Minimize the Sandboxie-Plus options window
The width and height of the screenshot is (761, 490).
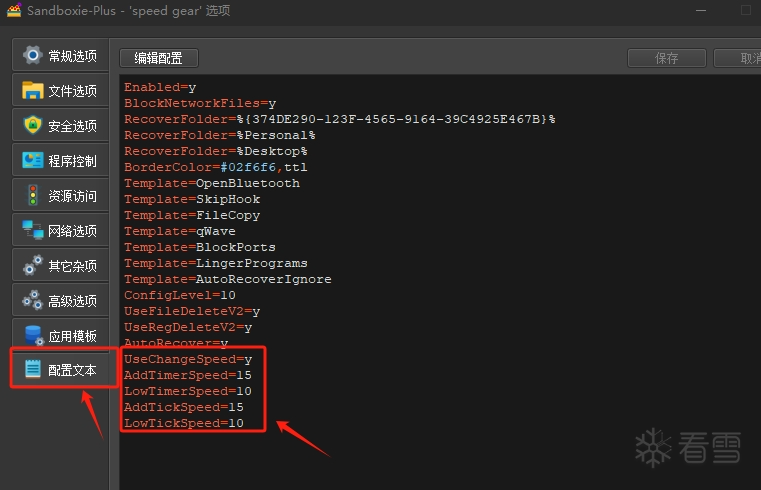click(701, 10)
